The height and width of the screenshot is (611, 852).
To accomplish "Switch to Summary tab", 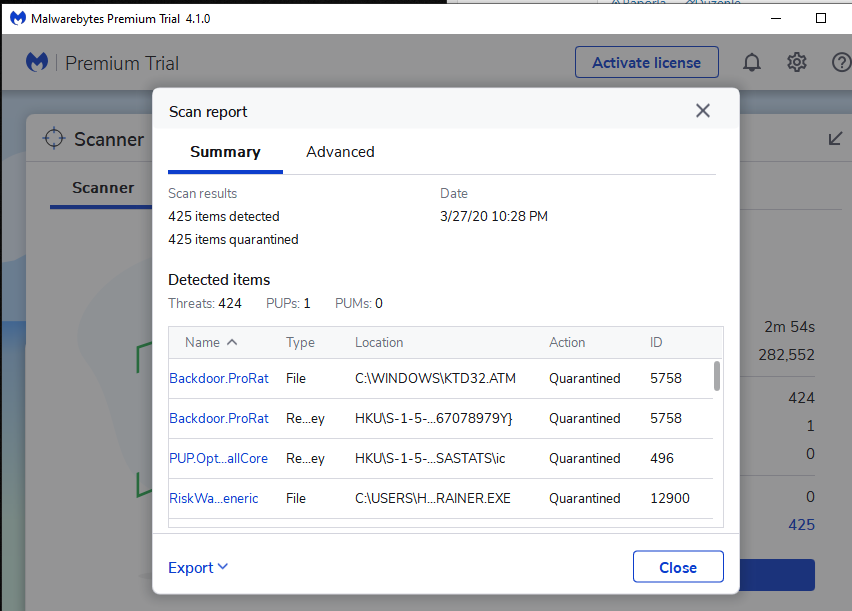I will click(225, 152).
